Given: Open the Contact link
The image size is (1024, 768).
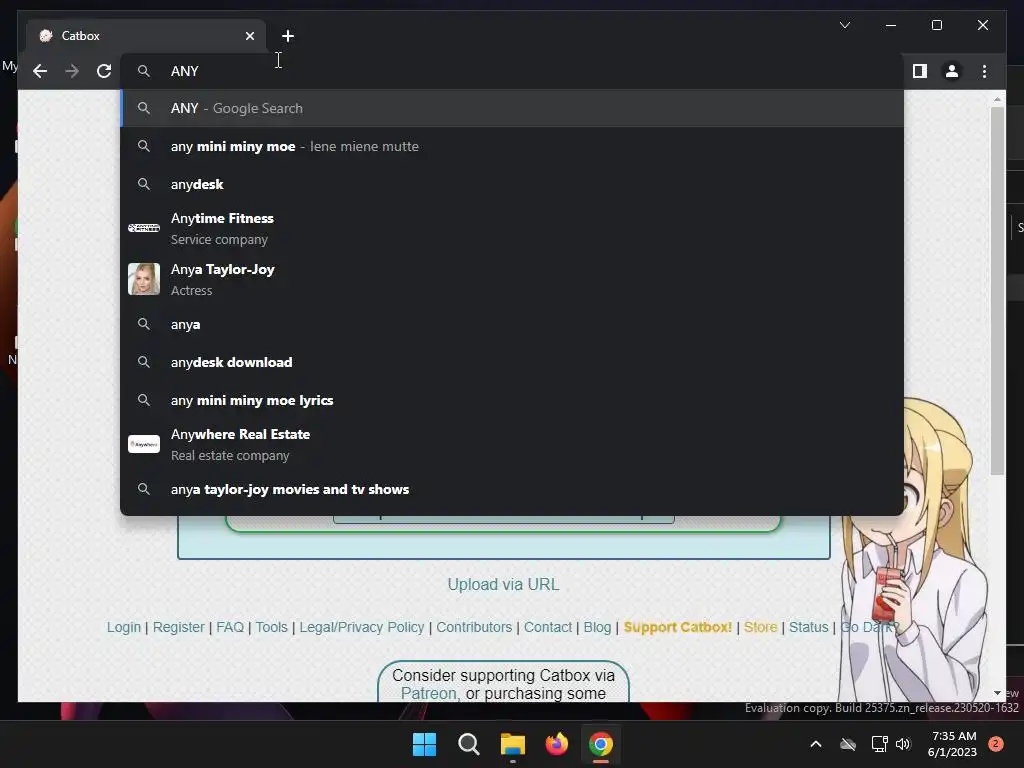Looking at the screenshot, I should tap(548, 627).
